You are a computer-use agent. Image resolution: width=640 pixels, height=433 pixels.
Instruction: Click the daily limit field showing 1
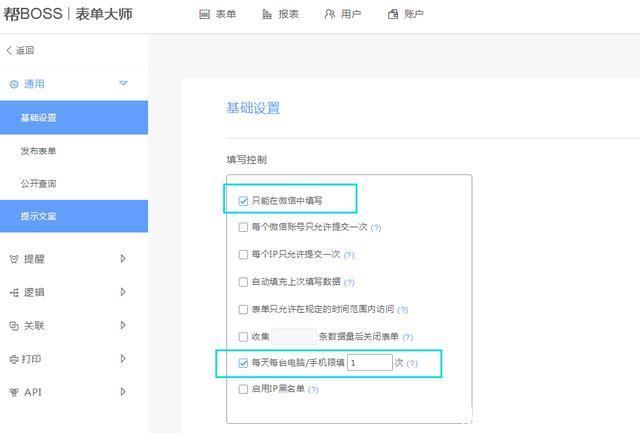(x=370, y=362)
